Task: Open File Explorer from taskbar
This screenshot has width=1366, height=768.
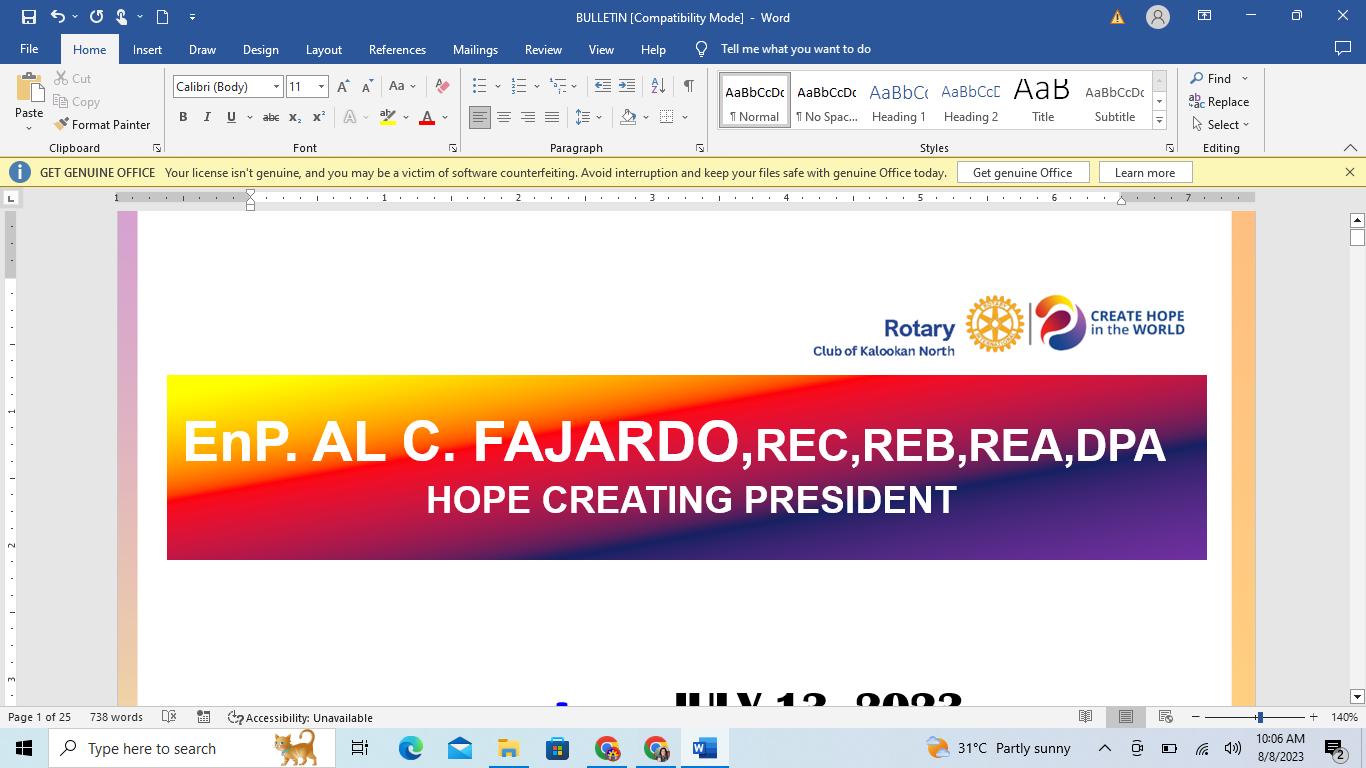Action: 508,748
